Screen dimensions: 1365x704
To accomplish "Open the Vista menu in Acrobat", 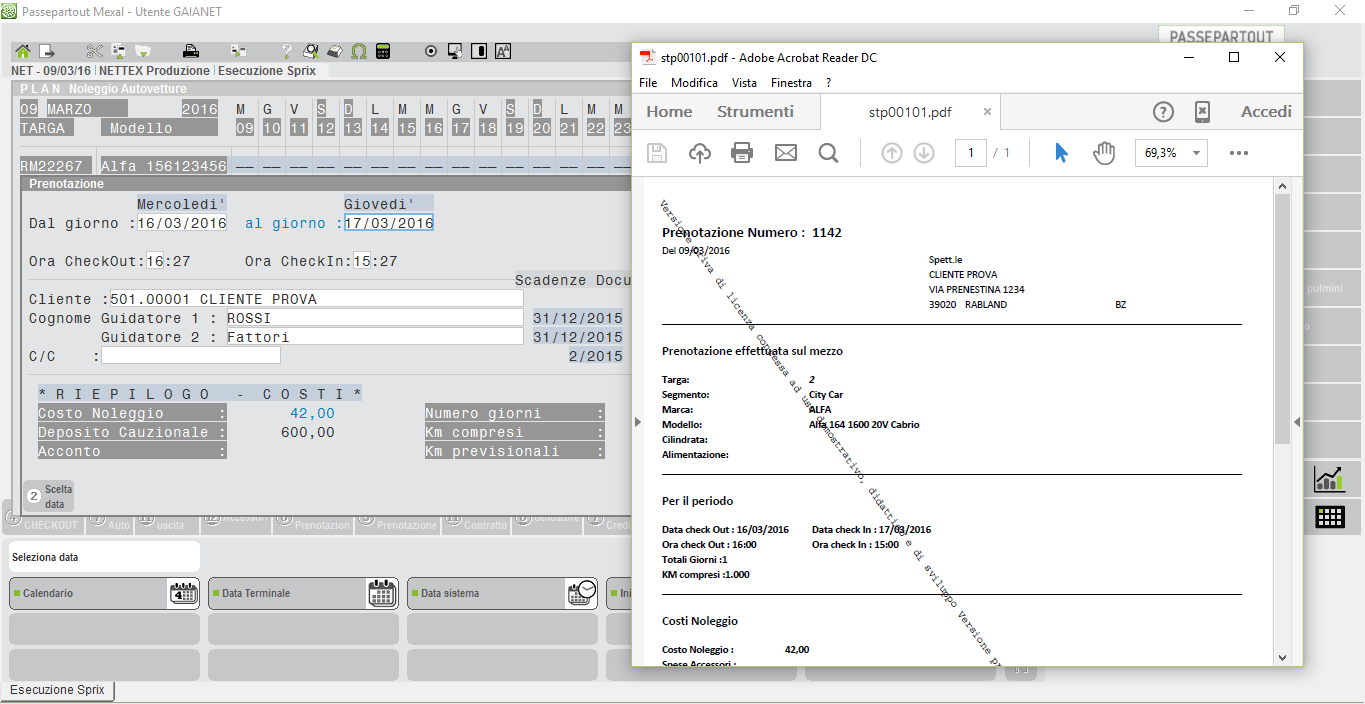I will tap(744, 83).
